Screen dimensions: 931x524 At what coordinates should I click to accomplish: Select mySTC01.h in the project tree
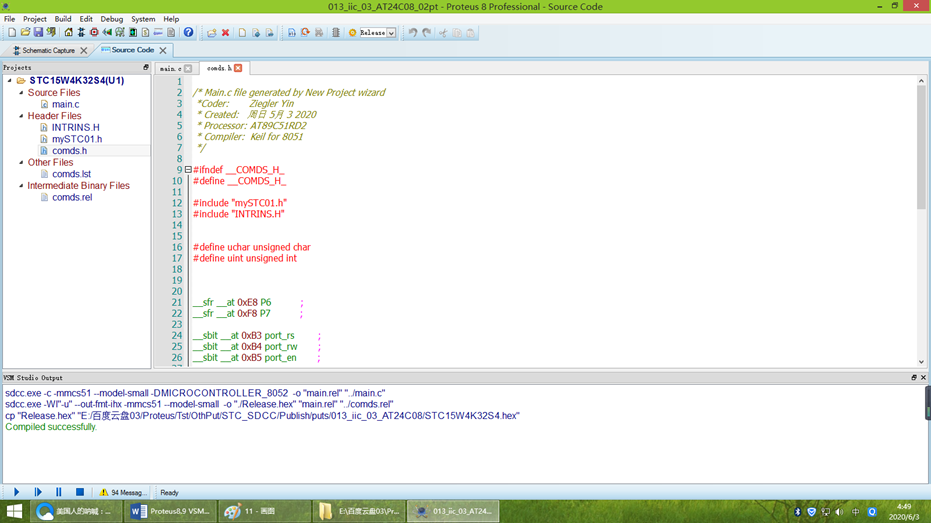[77, 139]
